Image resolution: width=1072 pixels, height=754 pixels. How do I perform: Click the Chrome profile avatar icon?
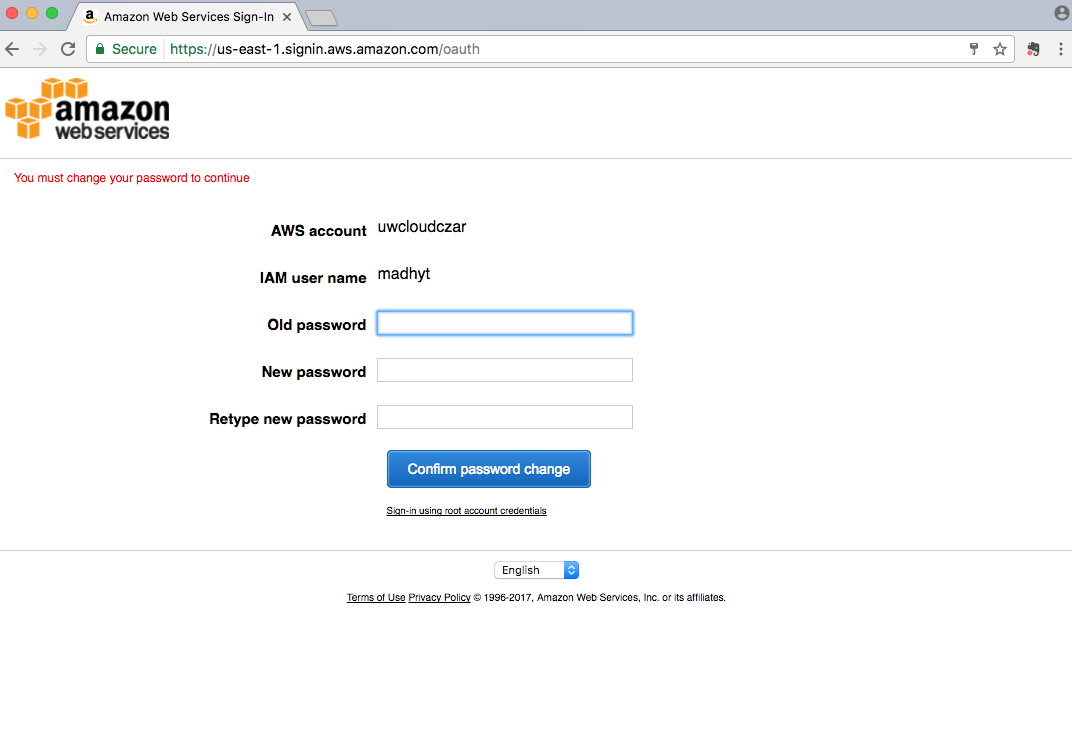[x=1062, y=12]
